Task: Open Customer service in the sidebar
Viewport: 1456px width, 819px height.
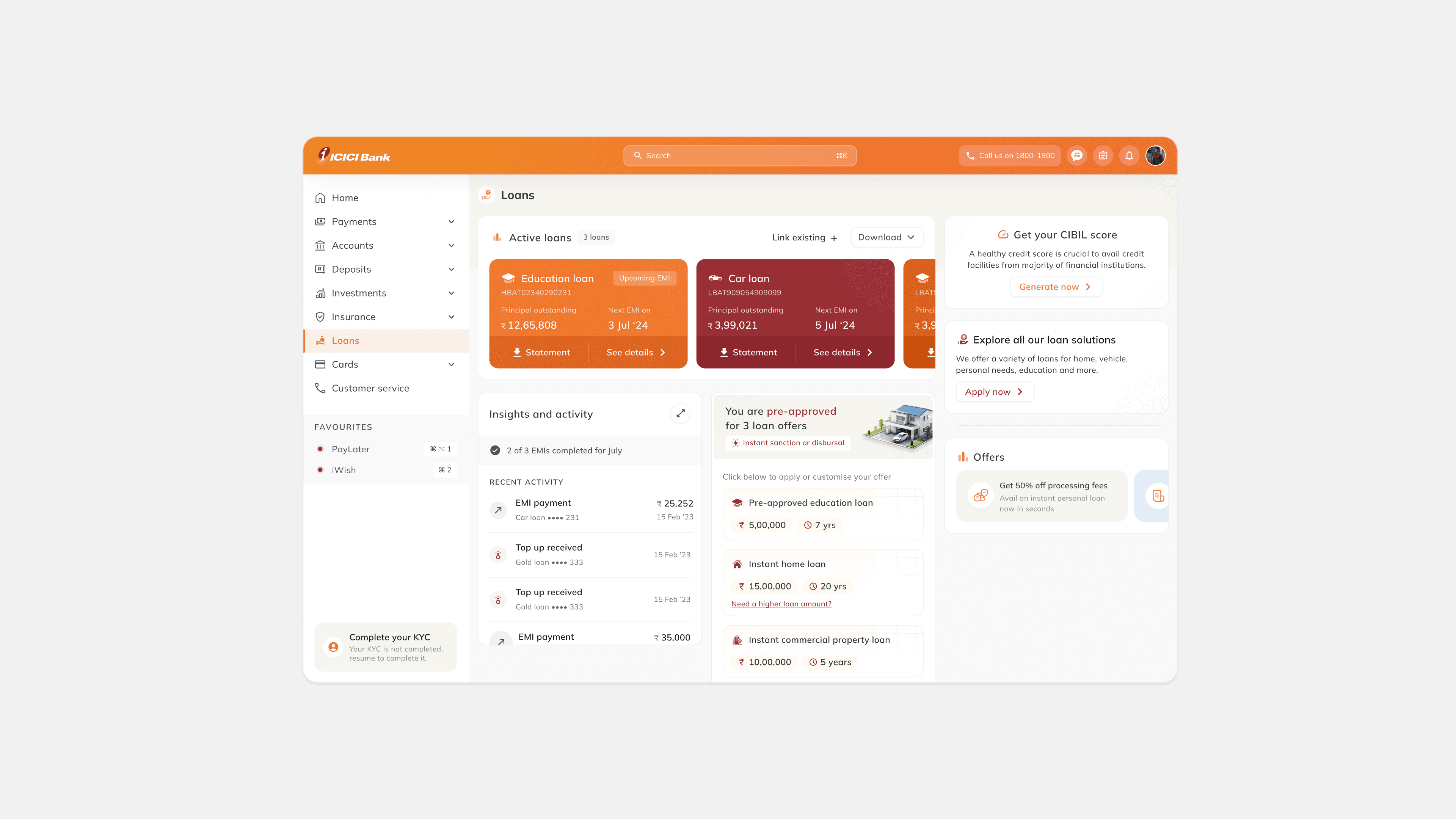Action: coord(370,388)
